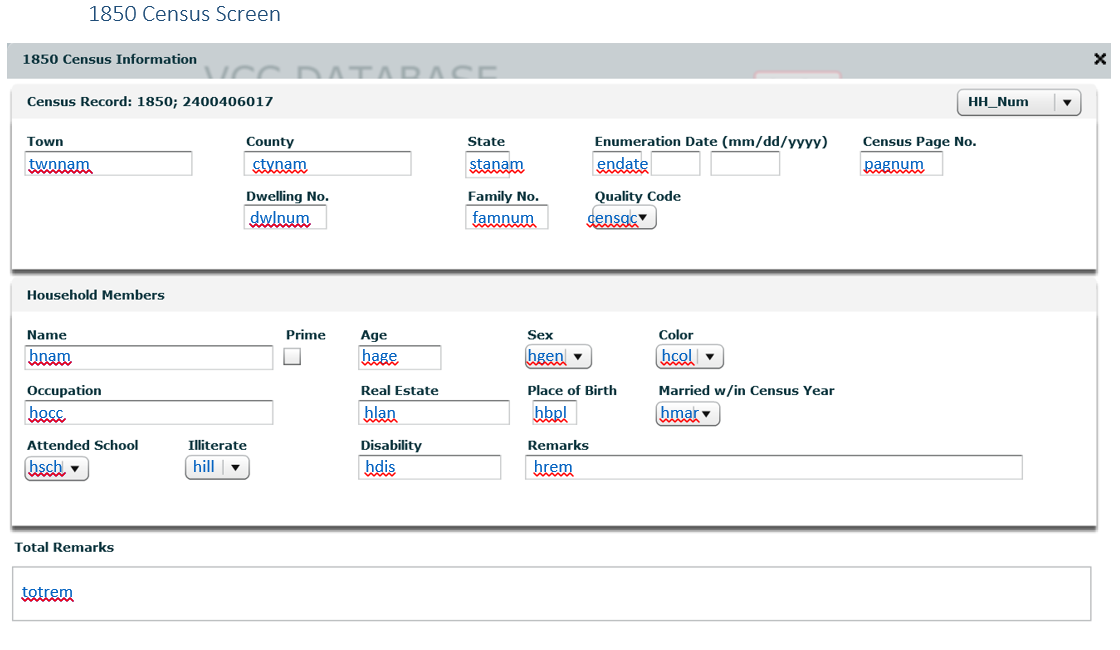Screen dimensions: 1120x650
Task: Select the Dwelling No. field
Action: 285,218
